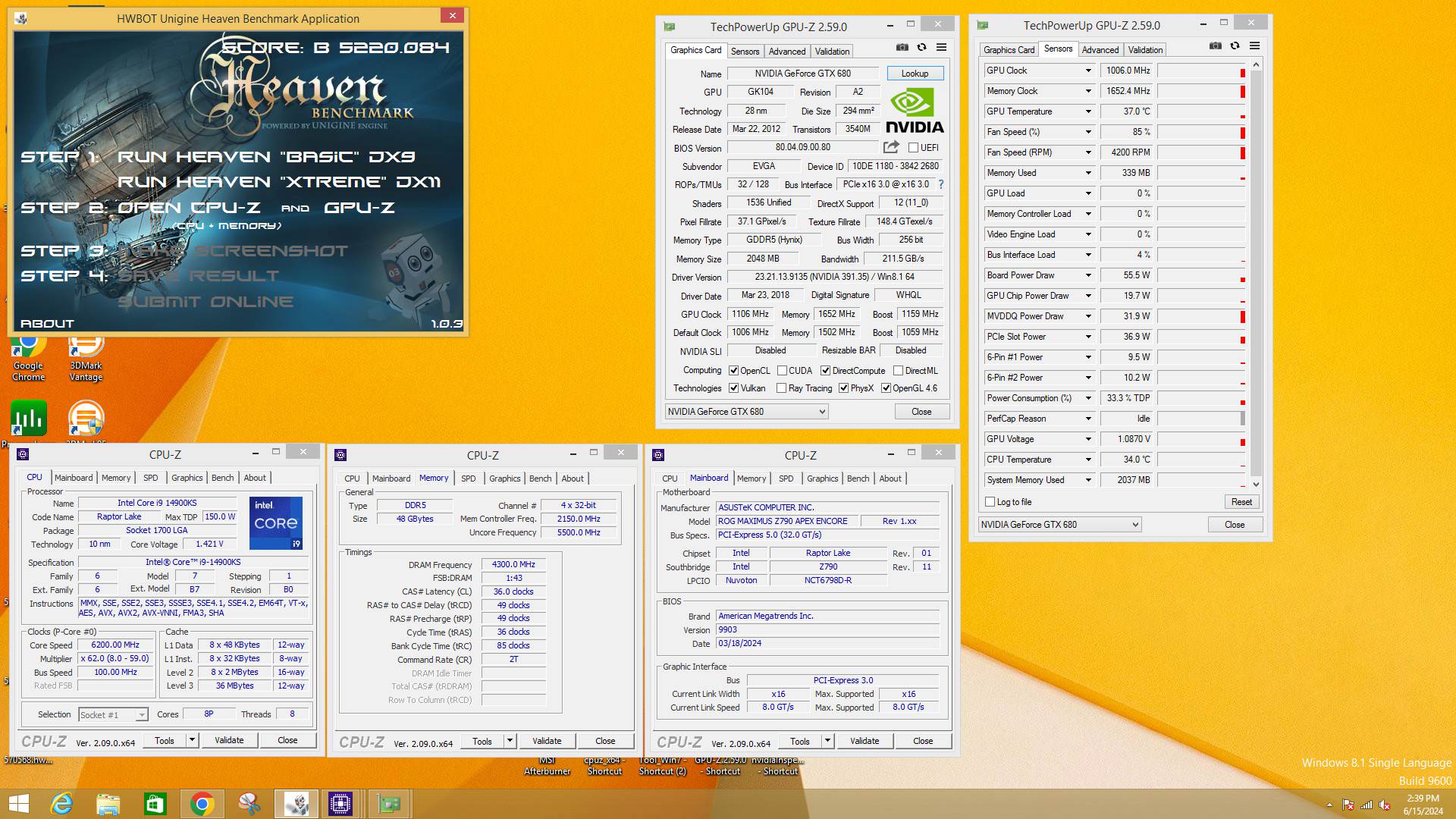Open hamburger menu in GPU-Z Sensors window
Screen dimensions: 1456x819
1254,45
